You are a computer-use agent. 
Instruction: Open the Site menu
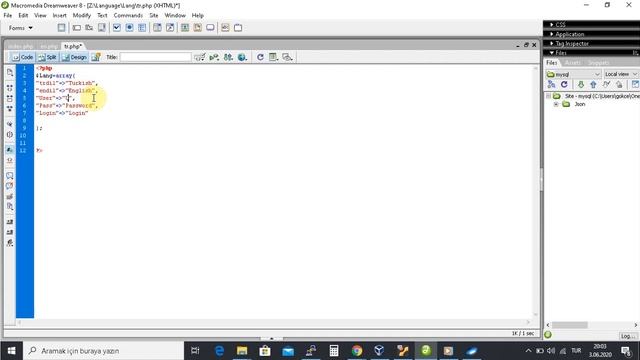pyautogui.click(x=154, y=16)
